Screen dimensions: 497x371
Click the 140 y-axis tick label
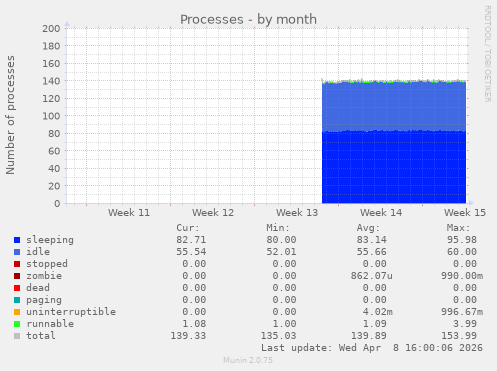click(51, 81)
